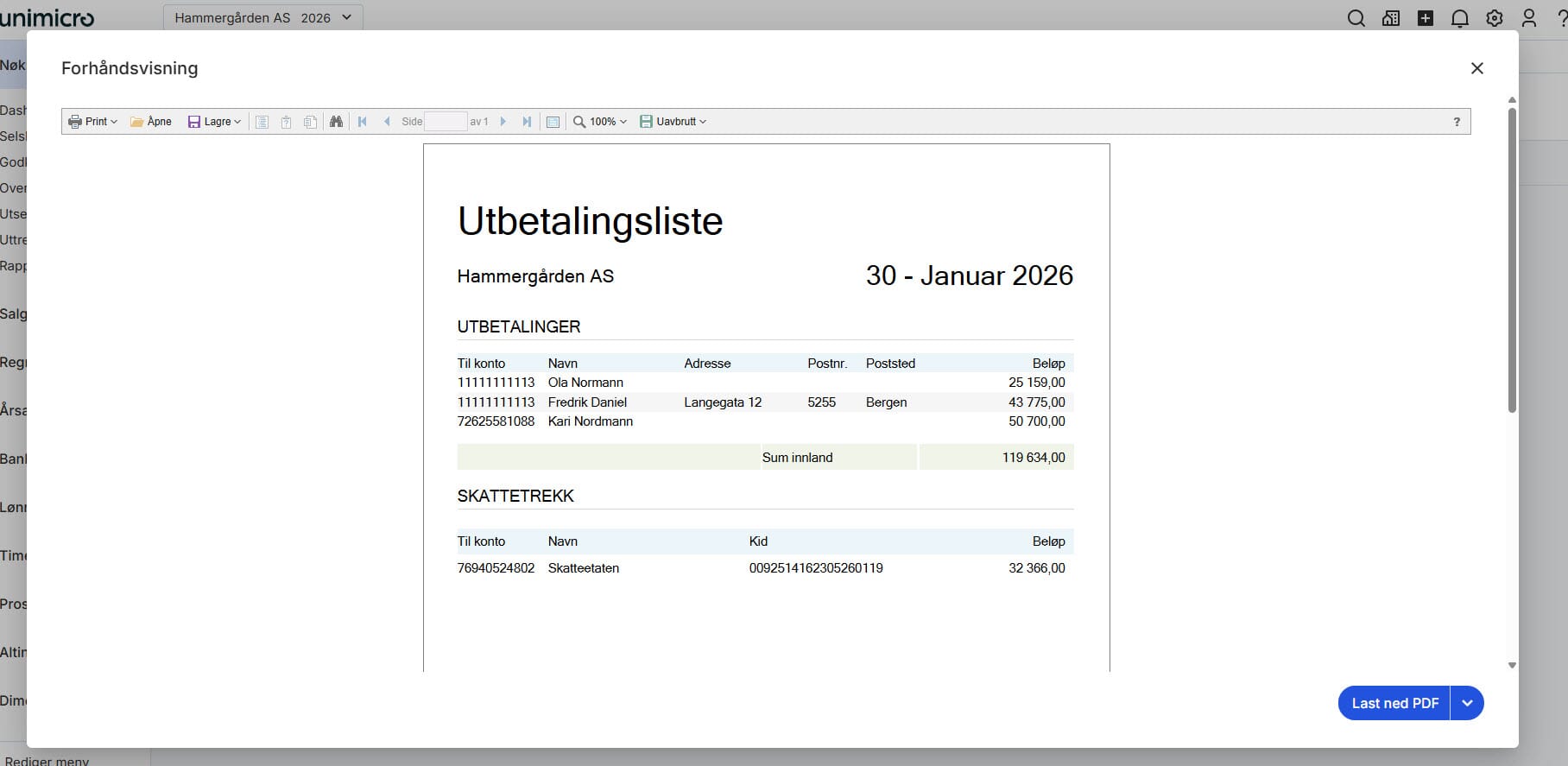Click the company building icon in the header
The height and width of the screenshot is (766, 1568).
click(x=1390, y=18)
